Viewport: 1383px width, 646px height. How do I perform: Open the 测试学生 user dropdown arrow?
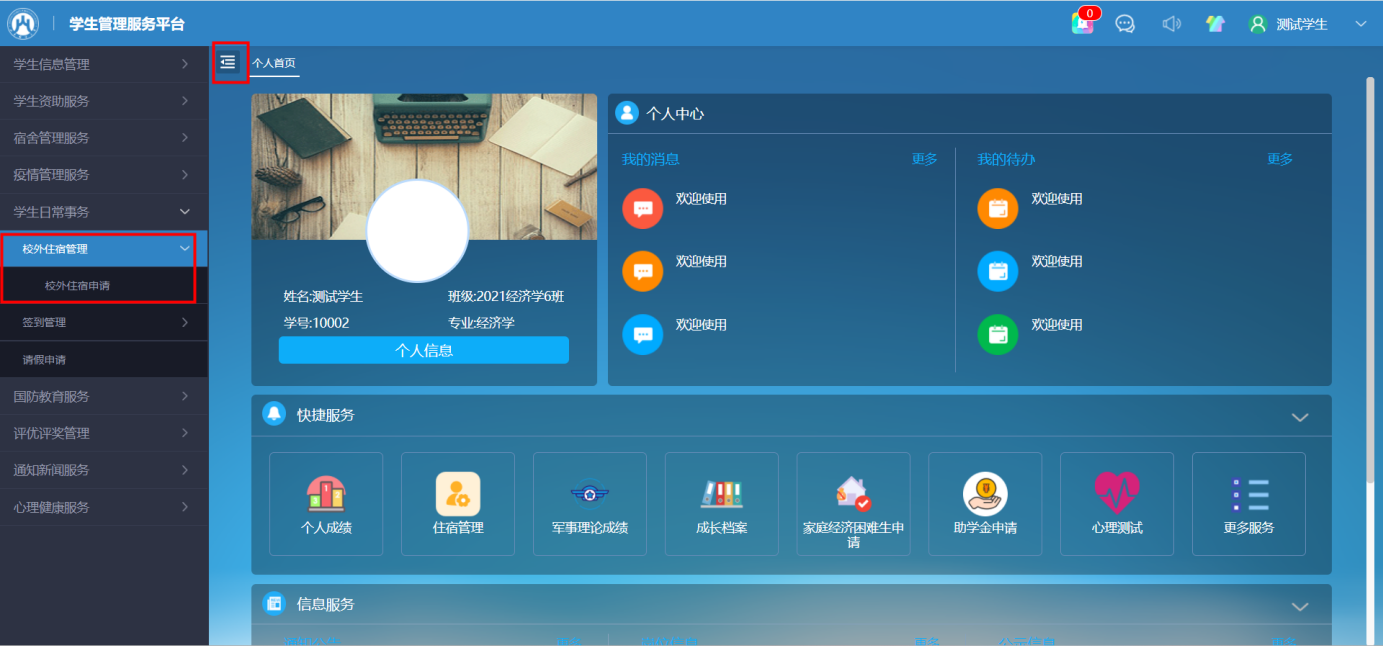click(1360, 24)
